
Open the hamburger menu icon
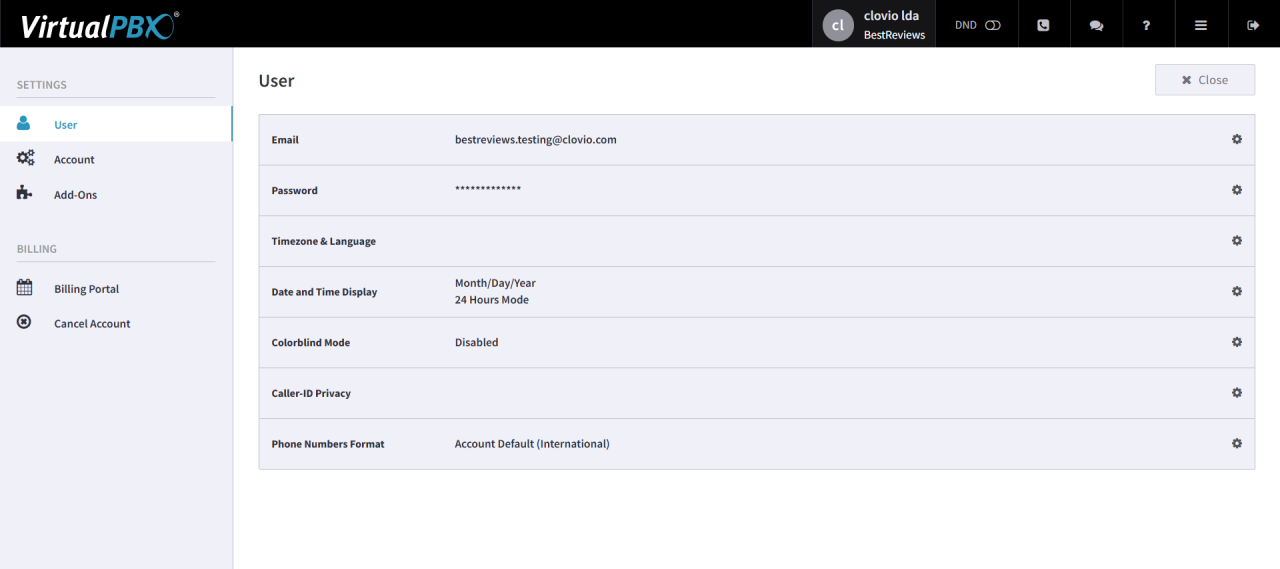(x=1201, y=25)
